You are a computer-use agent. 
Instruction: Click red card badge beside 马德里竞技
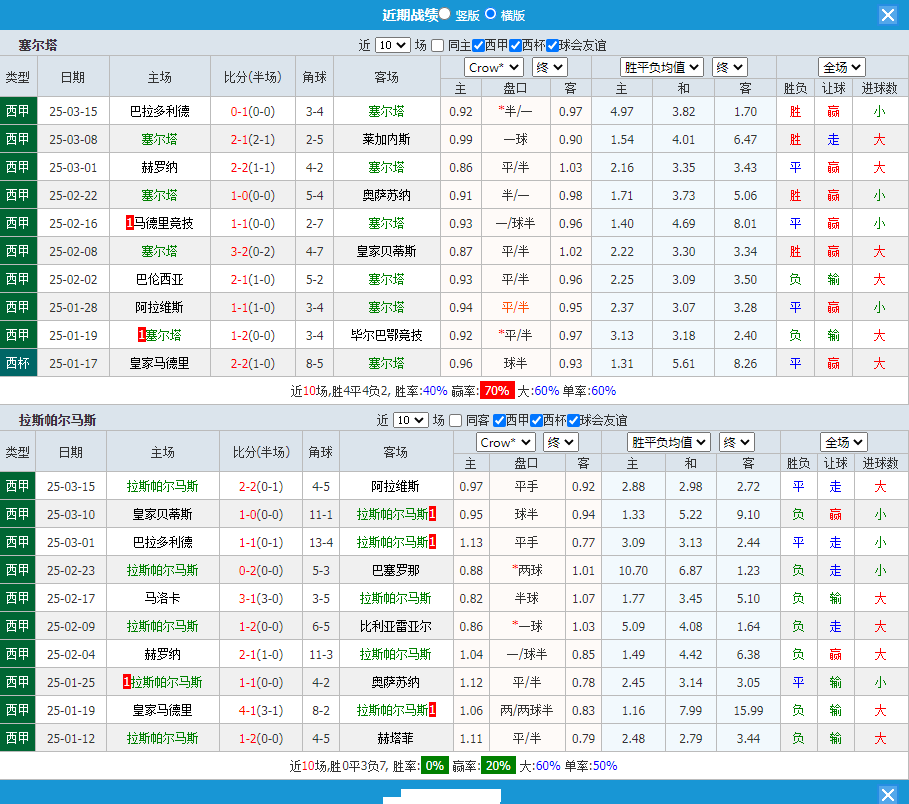130,223
